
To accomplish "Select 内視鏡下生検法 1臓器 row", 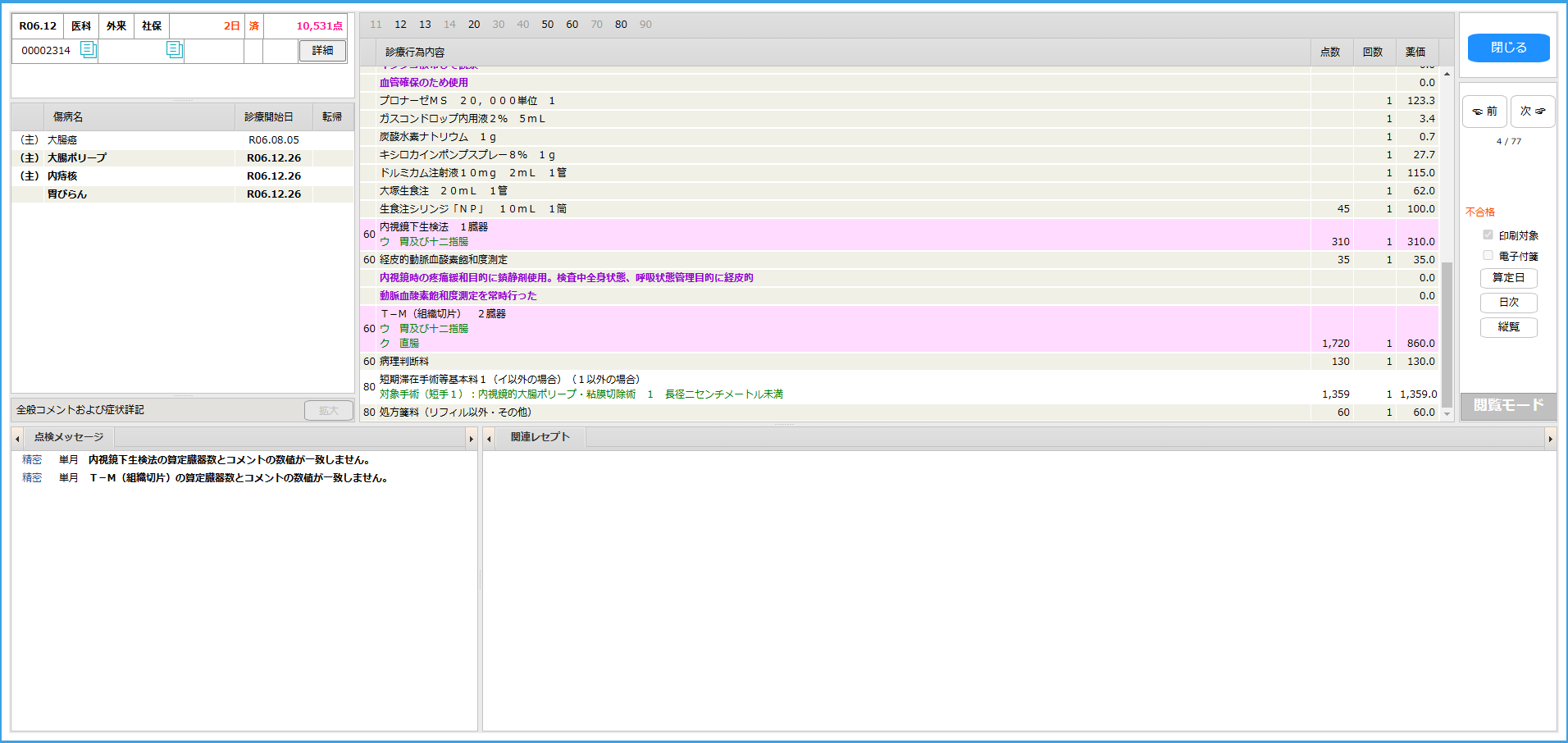I will 899,235.
